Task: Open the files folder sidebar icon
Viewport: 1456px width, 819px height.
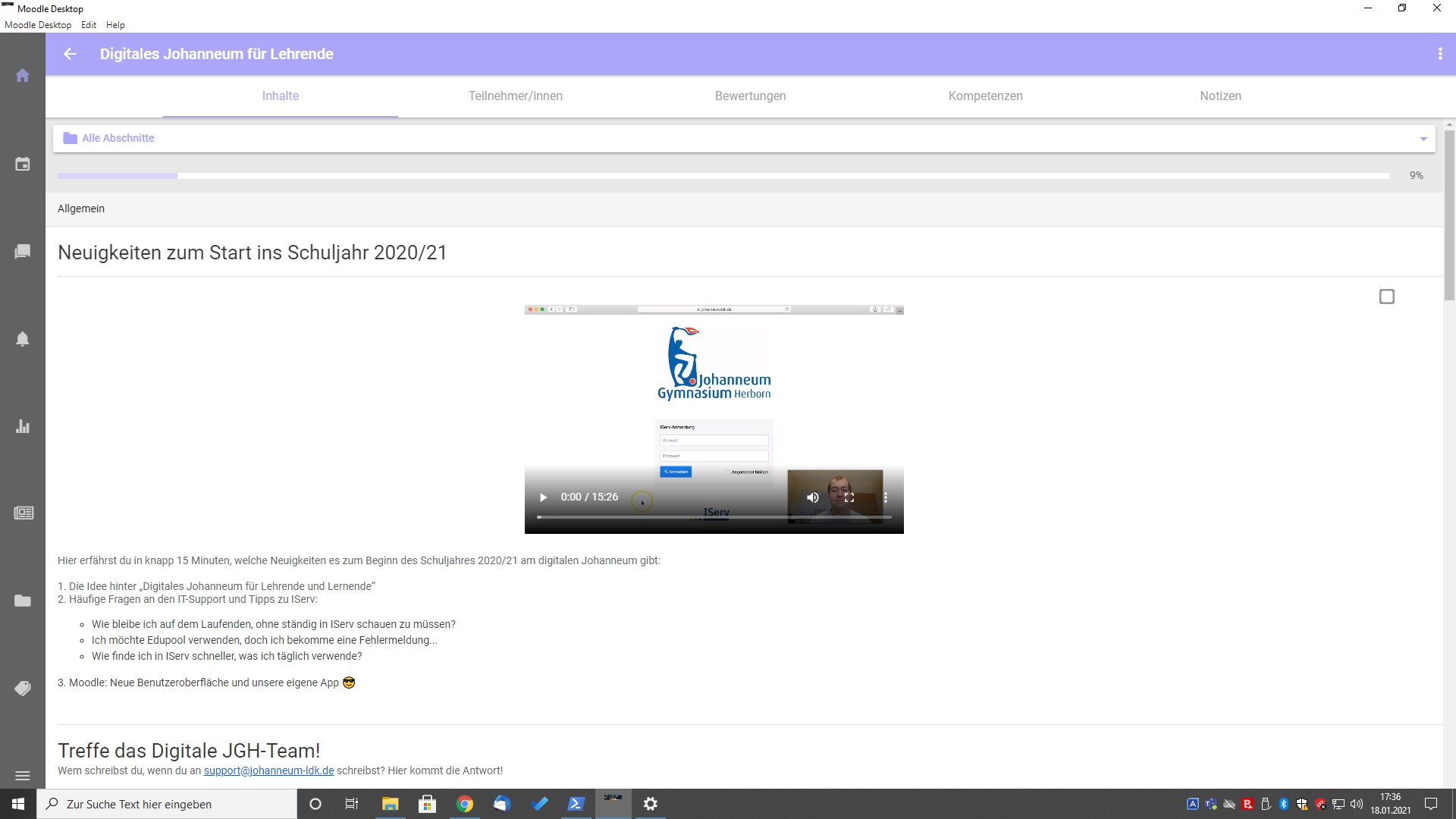Action: click(23, 601)
